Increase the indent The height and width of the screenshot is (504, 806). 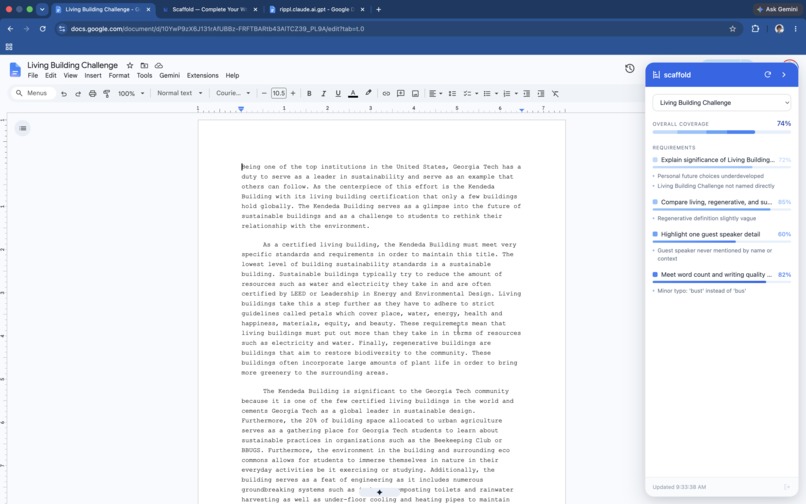coord(541,94)
